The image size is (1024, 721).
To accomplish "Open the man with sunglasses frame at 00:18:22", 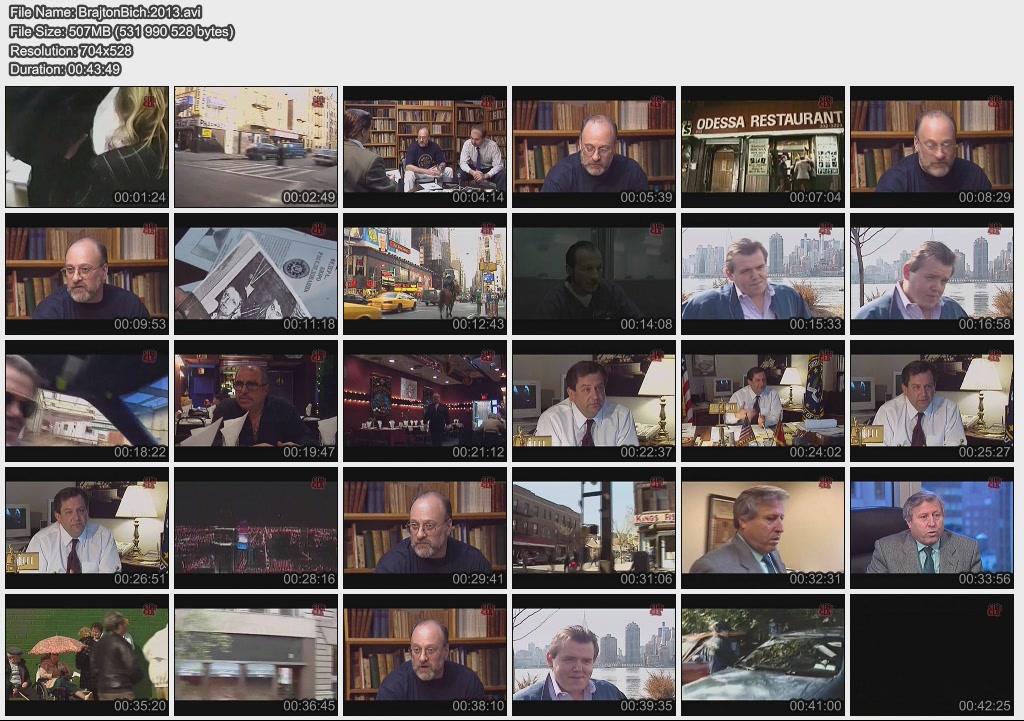I will point(87,400).
